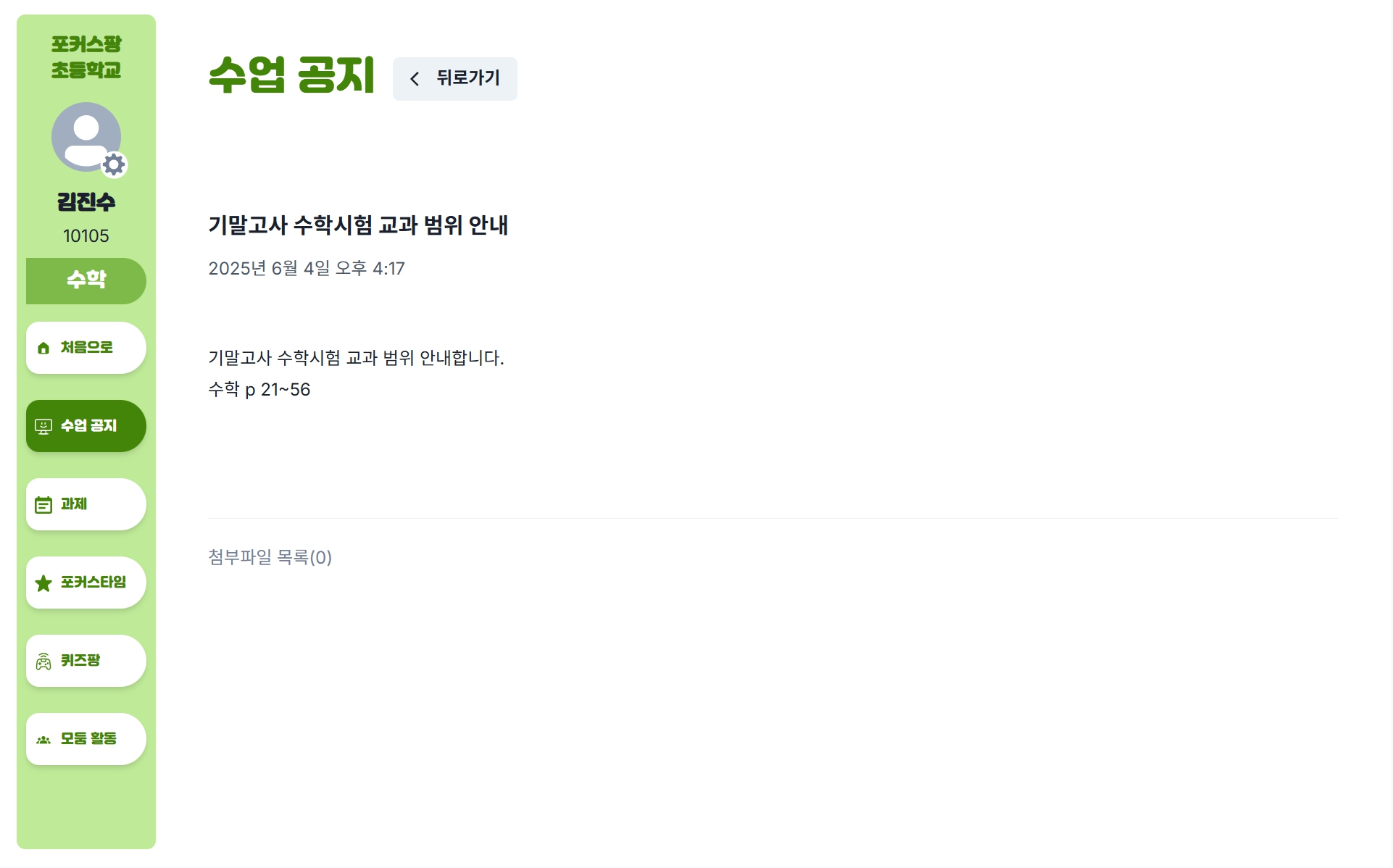Click the user avatar image
Viewport: 1393px width, 868px height.
coord(86,137)
